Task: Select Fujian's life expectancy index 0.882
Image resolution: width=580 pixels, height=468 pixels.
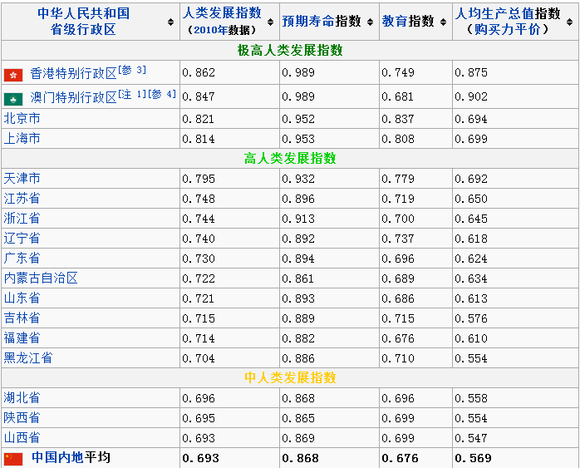Action: click(298, 339)
